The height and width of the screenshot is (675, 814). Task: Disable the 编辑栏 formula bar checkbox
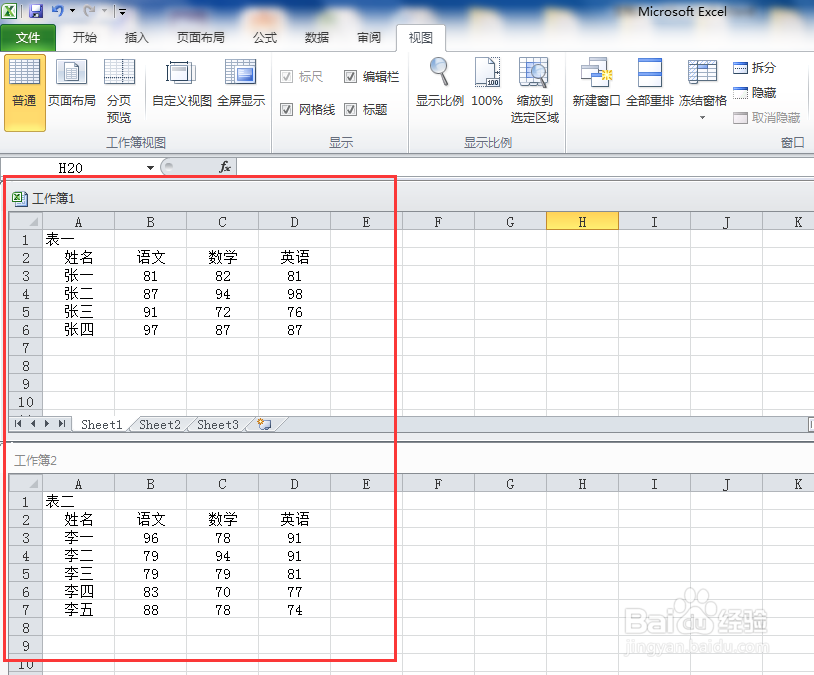coord(352,76)
